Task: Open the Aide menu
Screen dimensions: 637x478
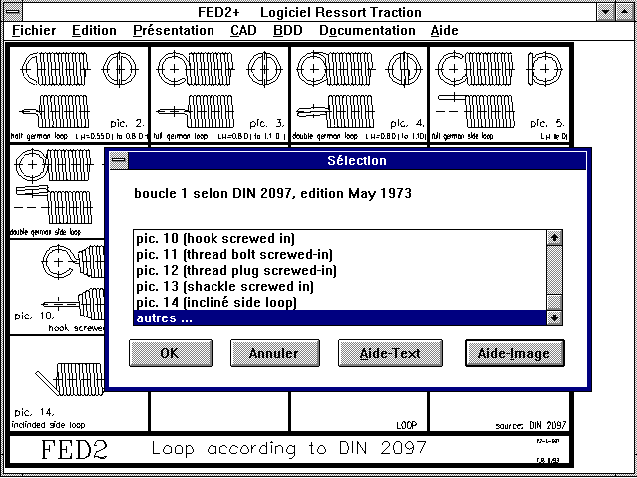Action: click(444, 30)
